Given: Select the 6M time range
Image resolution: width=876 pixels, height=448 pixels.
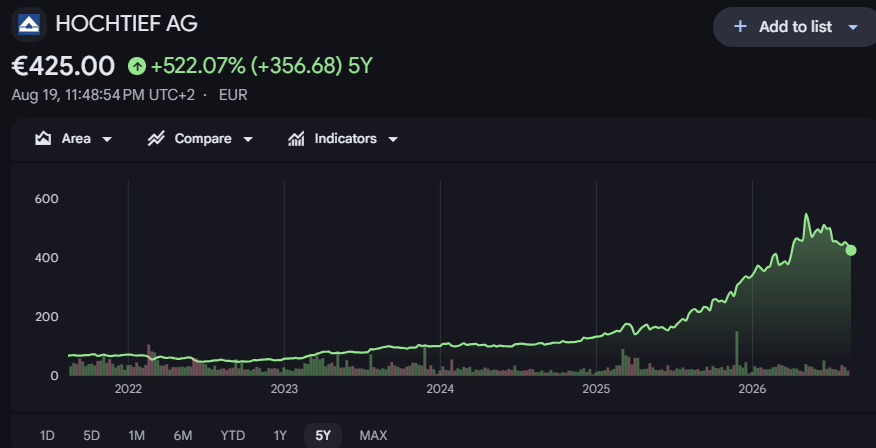Looking at the screenshot, I should coord(183,436).
